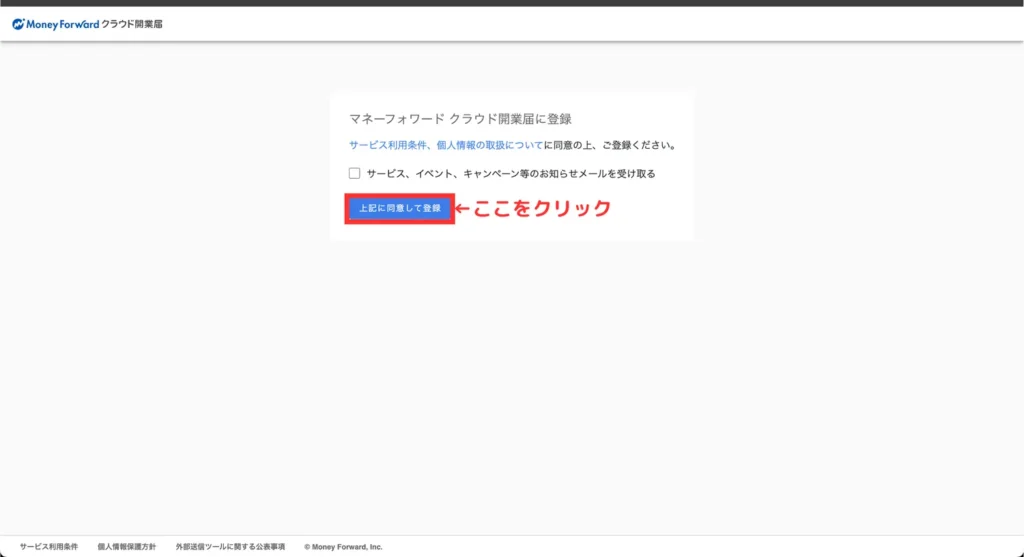
Task: Click the マネーフォワード クラウド開業届に登録 heading
Action: click(x=460, y=119)
